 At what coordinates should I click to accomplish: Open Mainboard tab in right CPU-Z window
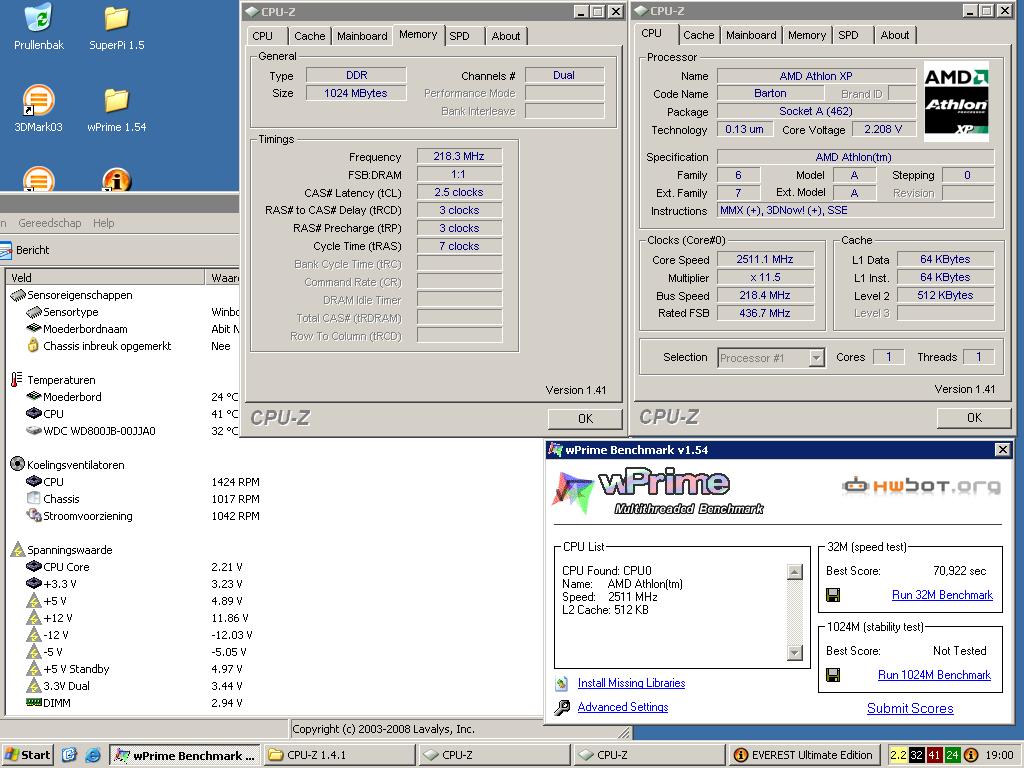point(751,35)
